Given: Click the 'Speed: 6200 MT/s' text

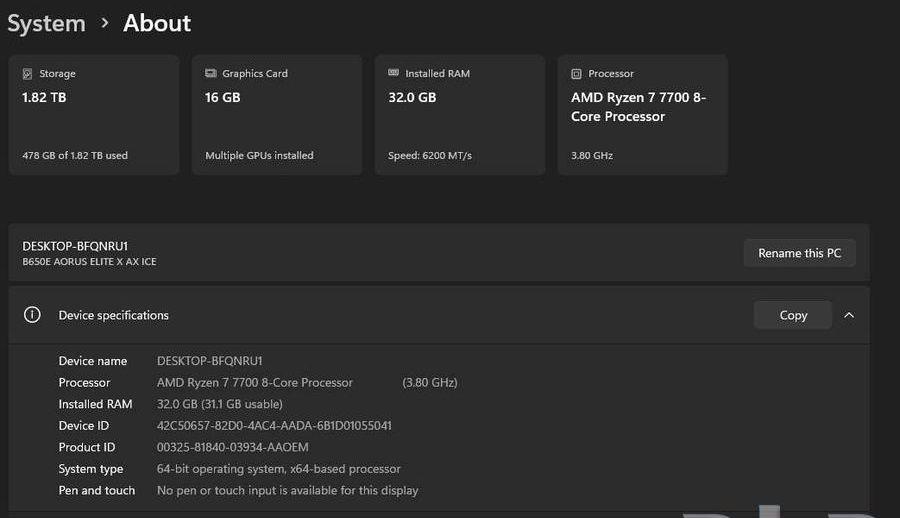Looking at the screenshot, I should tap(430, 156).
